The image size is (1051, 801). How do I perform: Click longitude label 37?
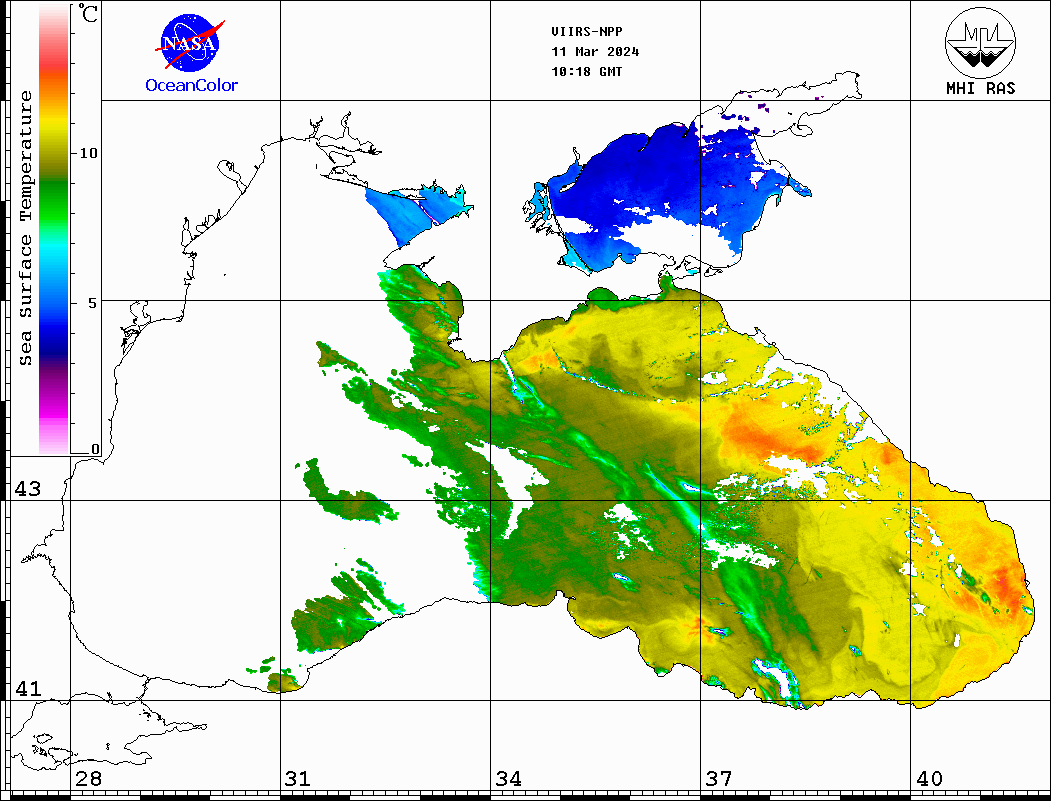point(719,778)
